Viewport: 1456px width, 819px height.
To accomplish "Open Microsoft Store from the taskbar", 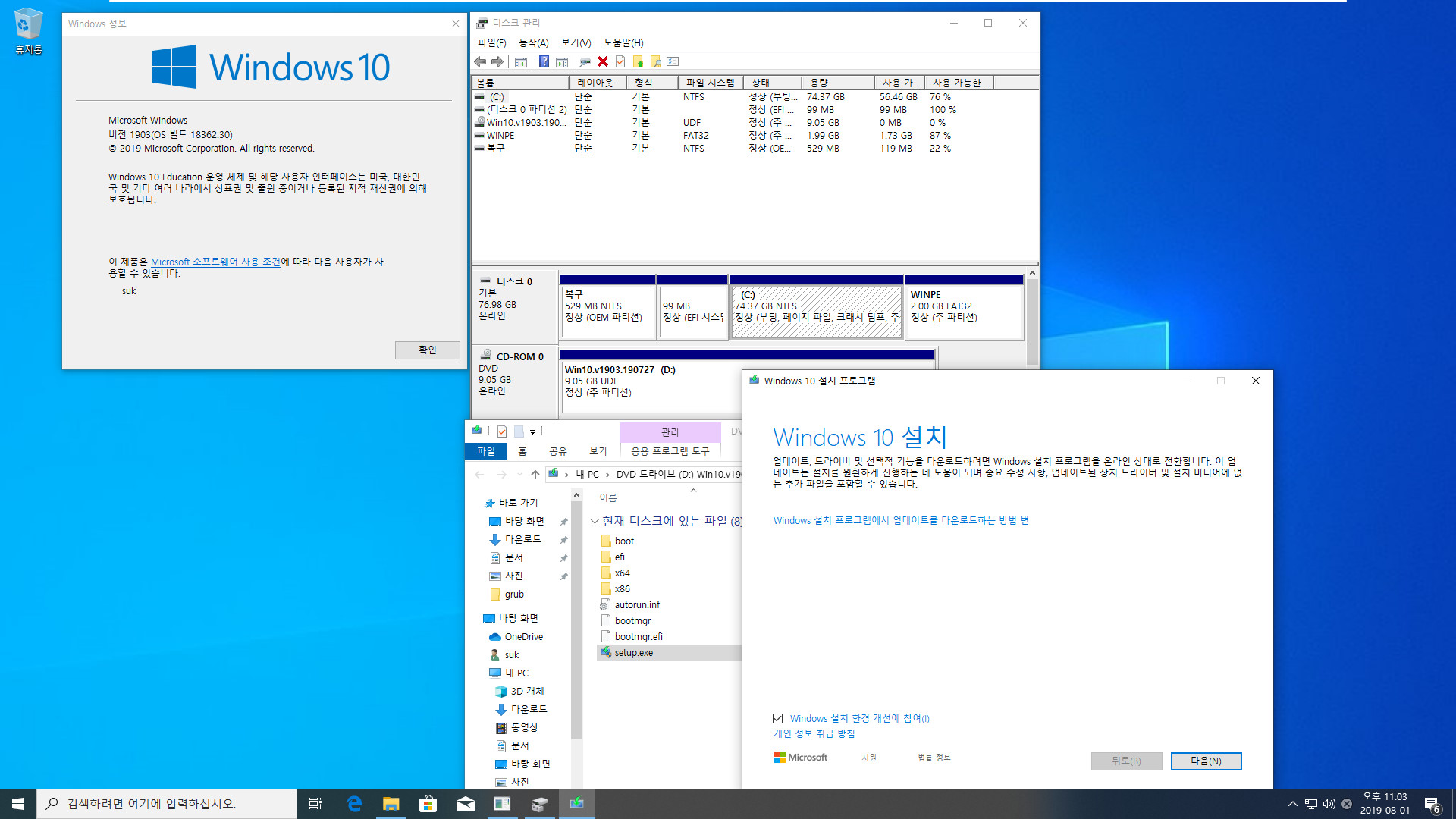I will (x=428, y=804).
